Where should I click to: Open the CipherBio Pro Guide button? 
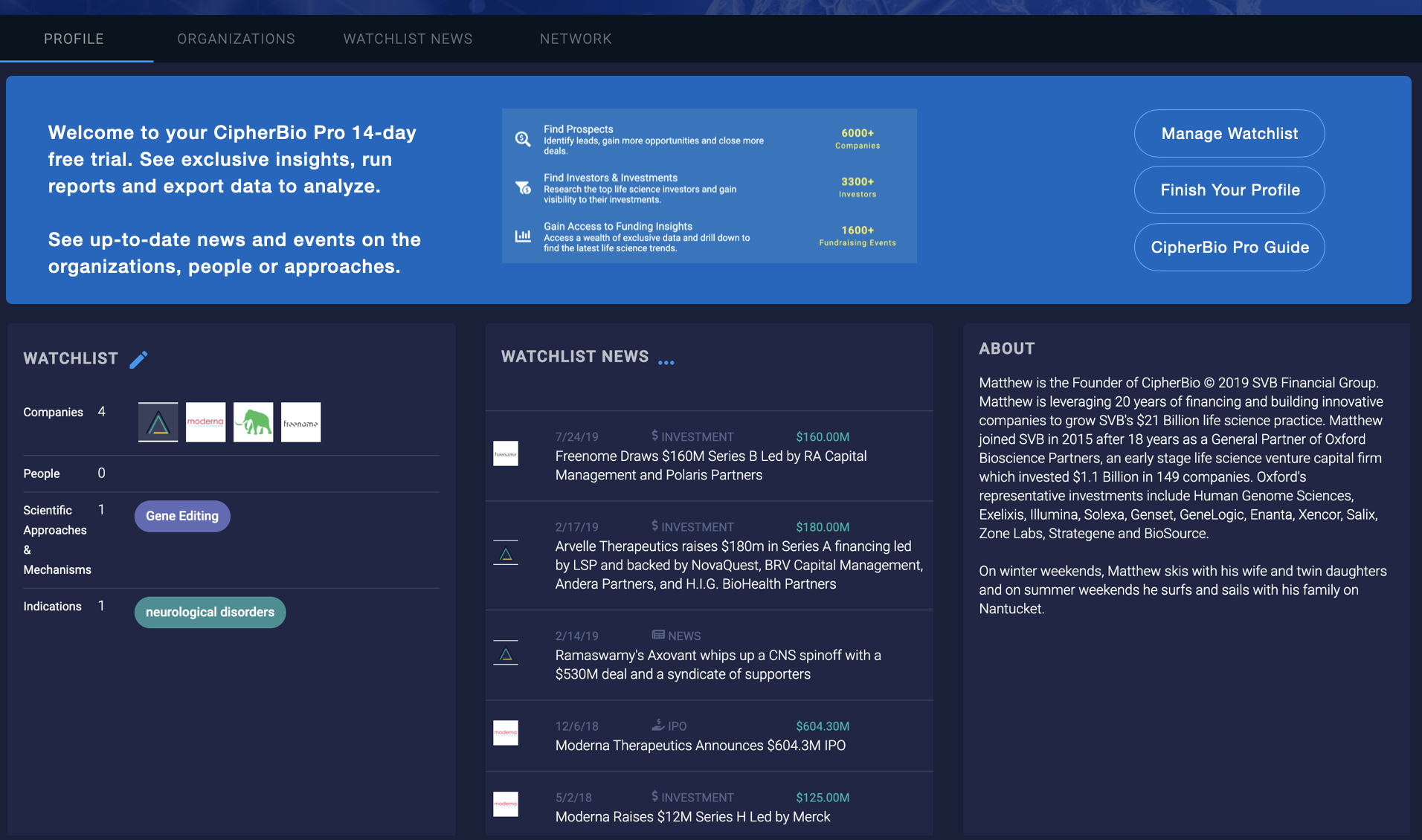point(1229,248)
